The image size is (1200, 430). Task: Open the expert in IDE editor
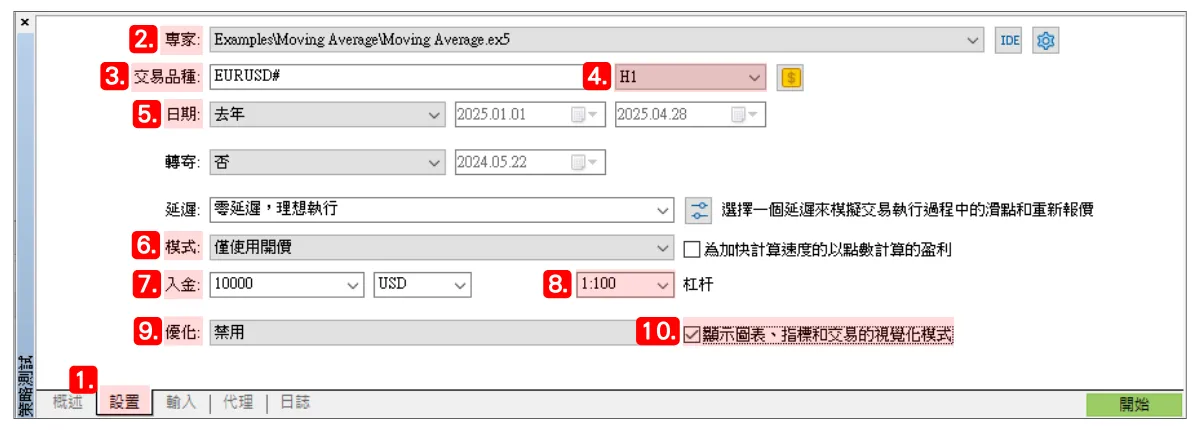tap(1009, 41)
